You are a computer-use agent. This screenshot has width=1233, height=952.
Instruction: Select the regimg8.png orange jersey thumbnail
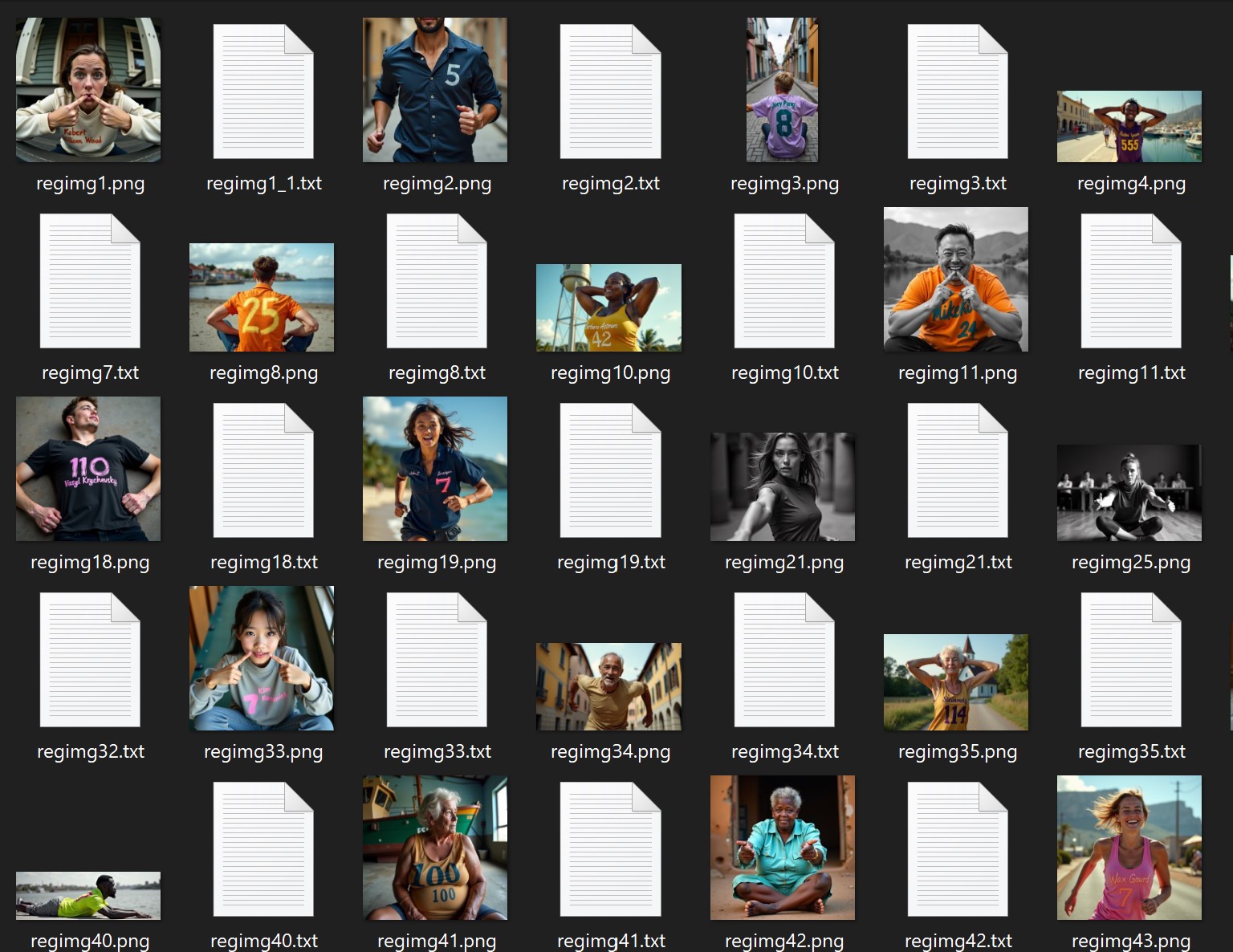click(262, 297)
